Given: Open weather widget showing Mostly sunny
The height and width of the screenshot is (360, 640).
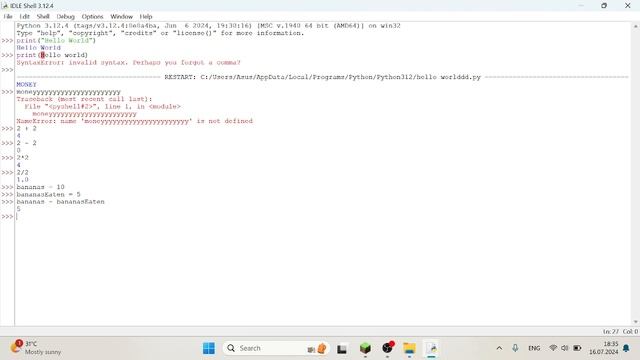Looking at the screenshot, I should [x=36, y=348].
